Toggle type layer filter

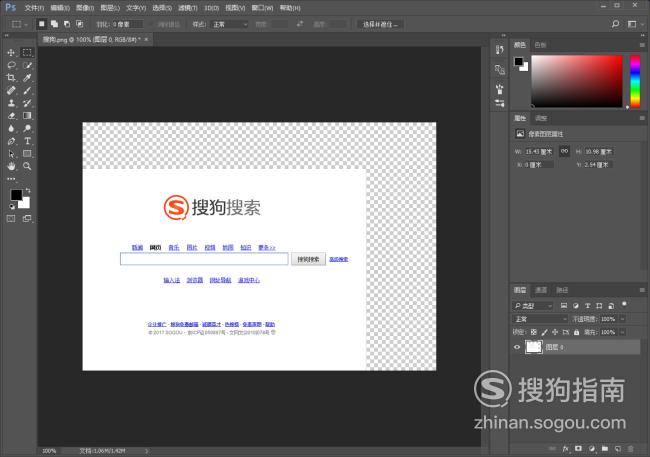point(587,306)
